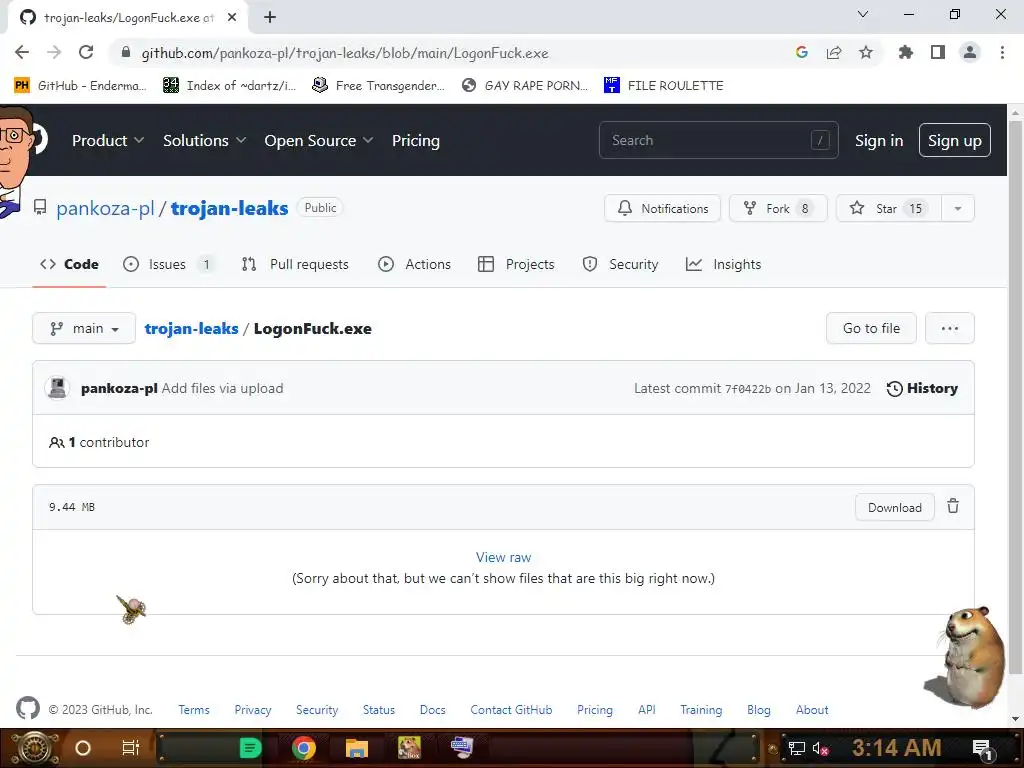Delete this file with the trash icon
Image resolution: width=1024 pixels, height=768 pixels.
pos(953,506)
